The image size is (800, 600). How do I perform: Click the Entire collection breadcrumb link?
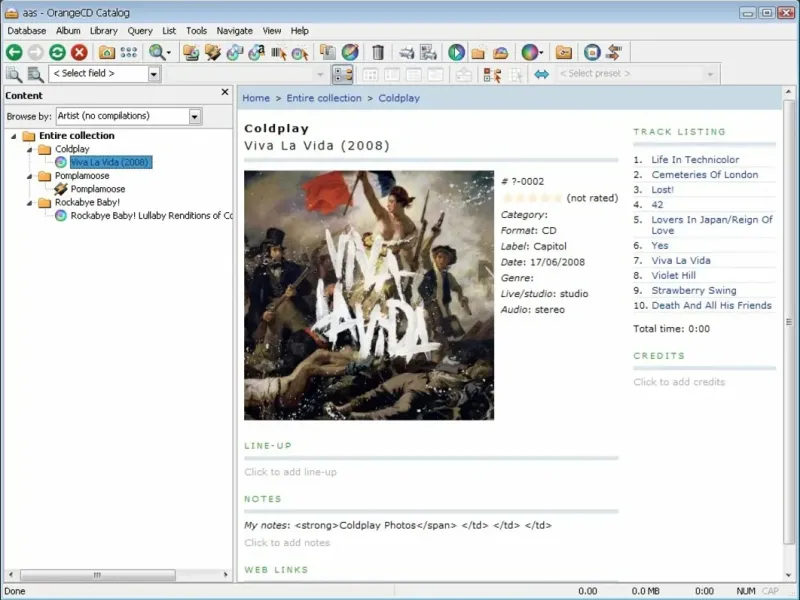point(323,98)
